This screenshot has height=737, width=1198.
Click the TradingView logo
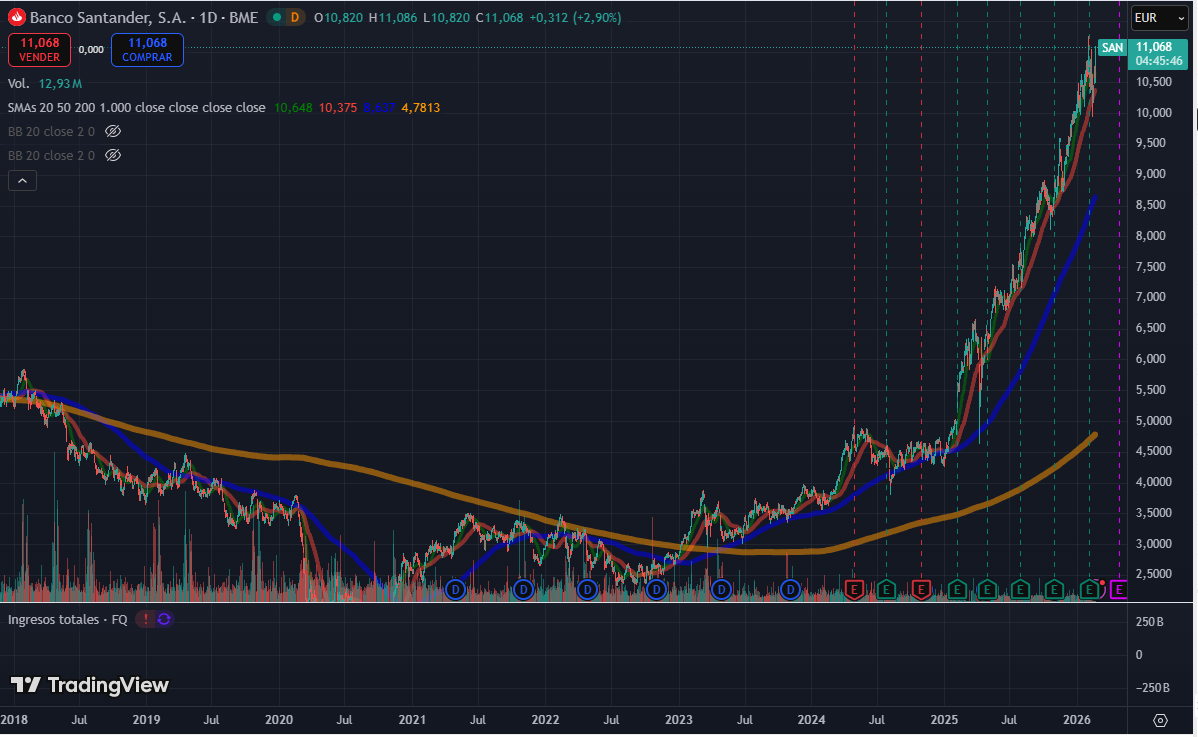pyautogui.click(x=90, y=685)
